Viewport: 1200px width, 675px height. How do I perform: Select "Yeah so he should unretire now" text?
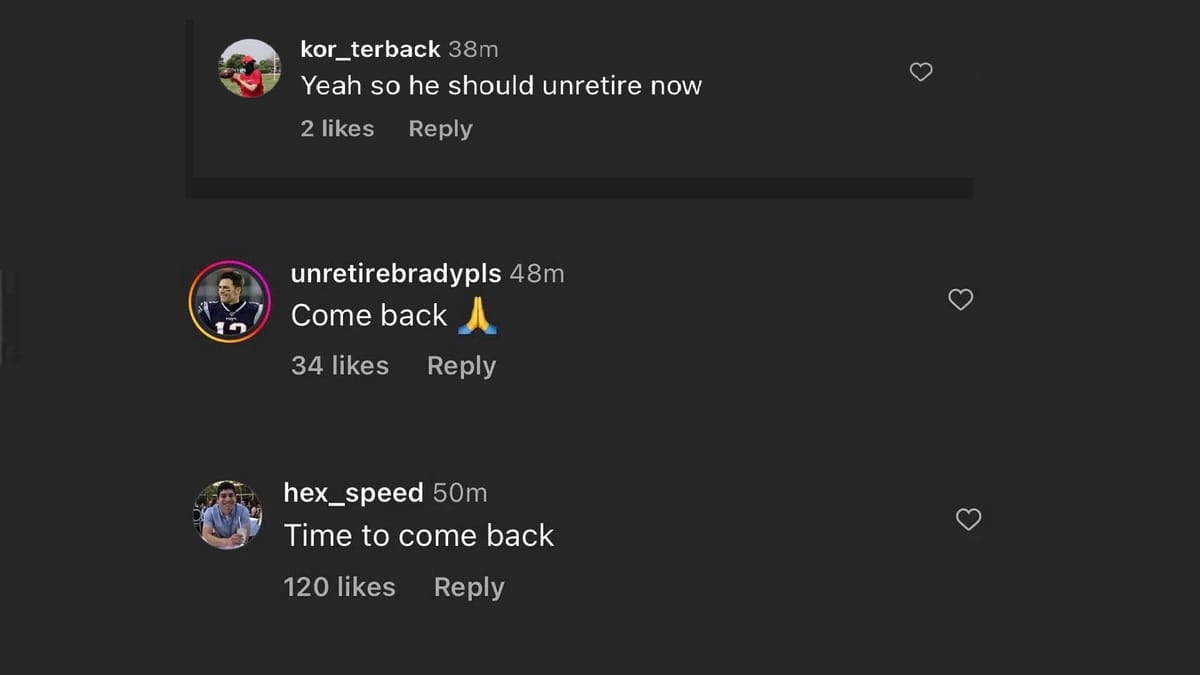tap(501, 86)
